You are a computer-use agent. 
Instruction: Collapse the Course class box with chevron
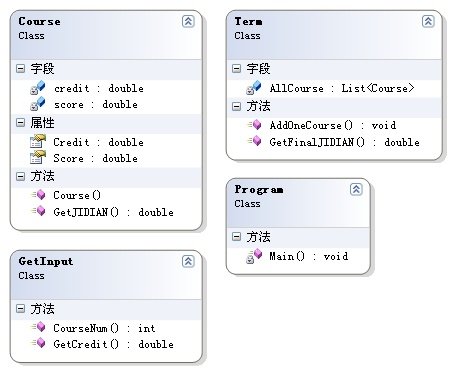(x=188, y=22)
